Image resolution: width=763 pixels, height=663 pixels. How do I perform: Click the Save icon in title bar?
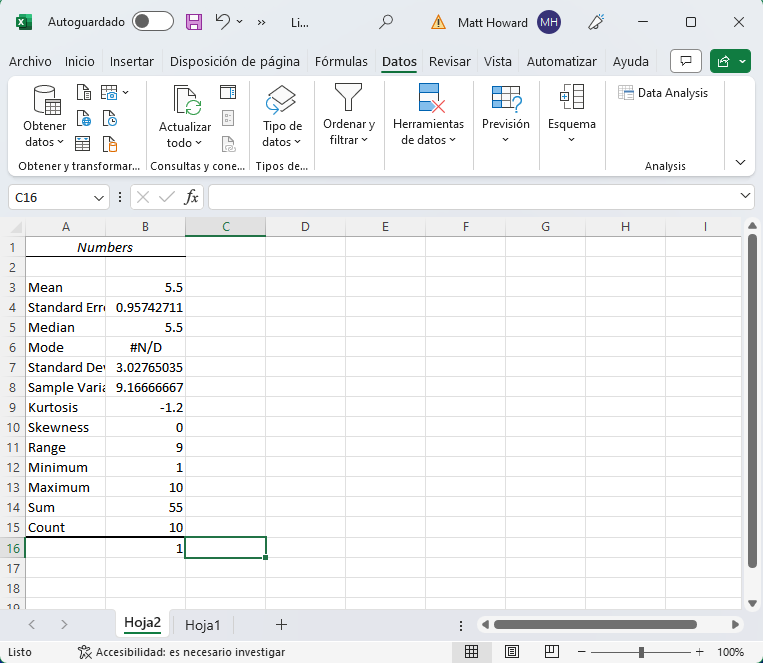point(194,21)
